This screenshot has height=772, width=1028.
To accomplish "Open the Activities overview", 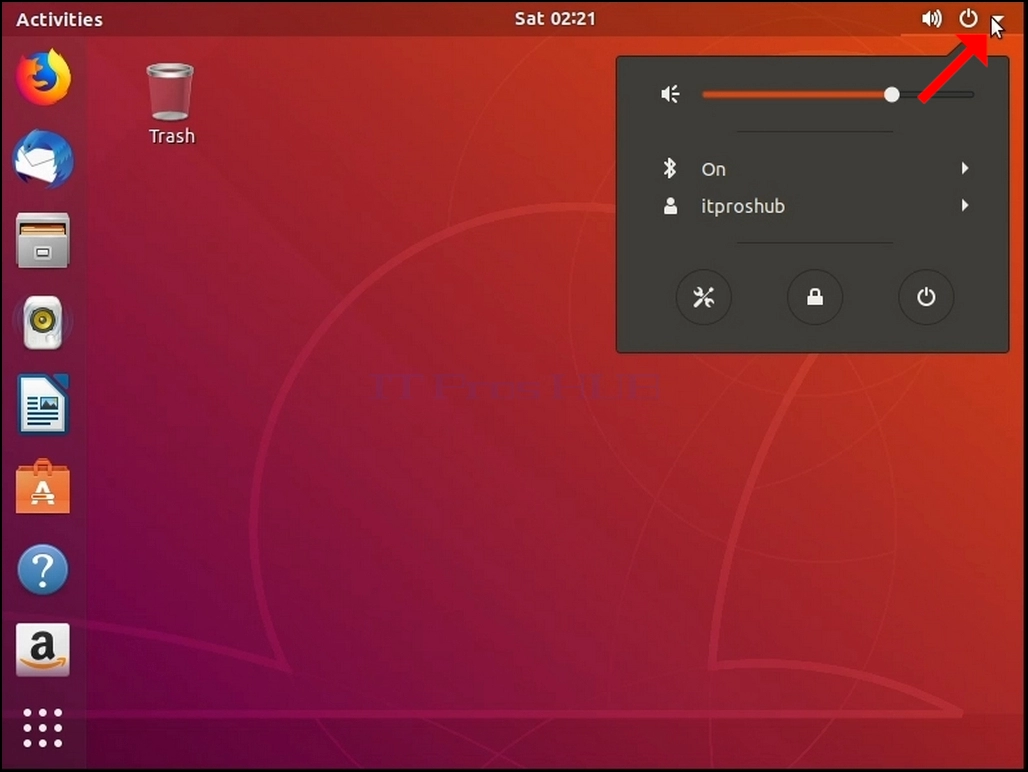I will pos(59,19).
